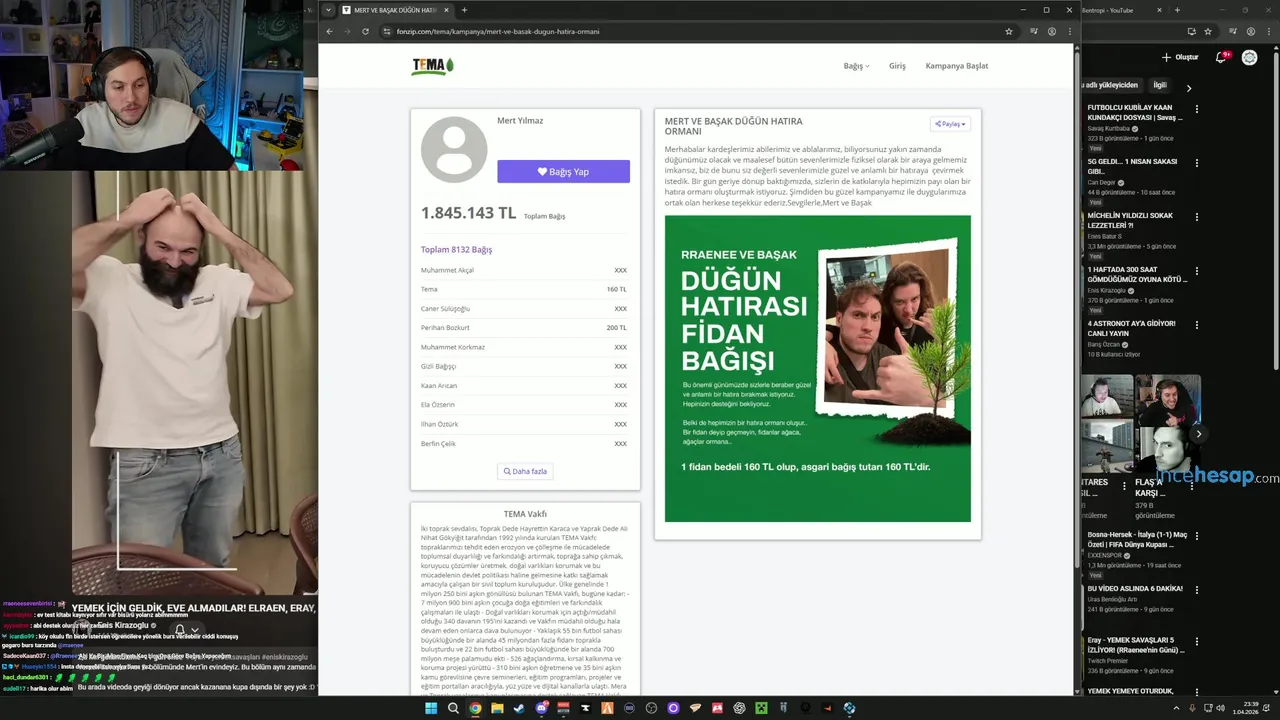Open File Explorer from the taskbar
The height and width of the screenshot is (720, 1280).
(x=497, y=708)
